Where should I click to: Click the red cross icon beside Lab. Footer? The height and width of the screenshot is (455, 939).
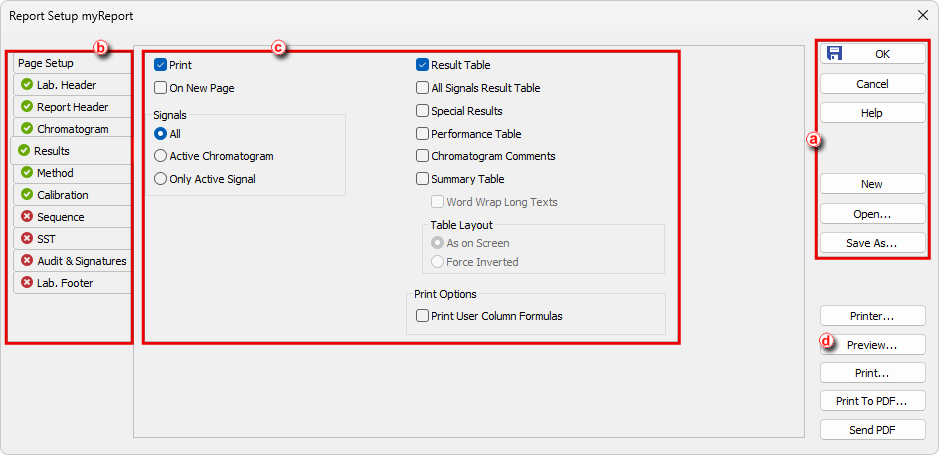[26, 283]
